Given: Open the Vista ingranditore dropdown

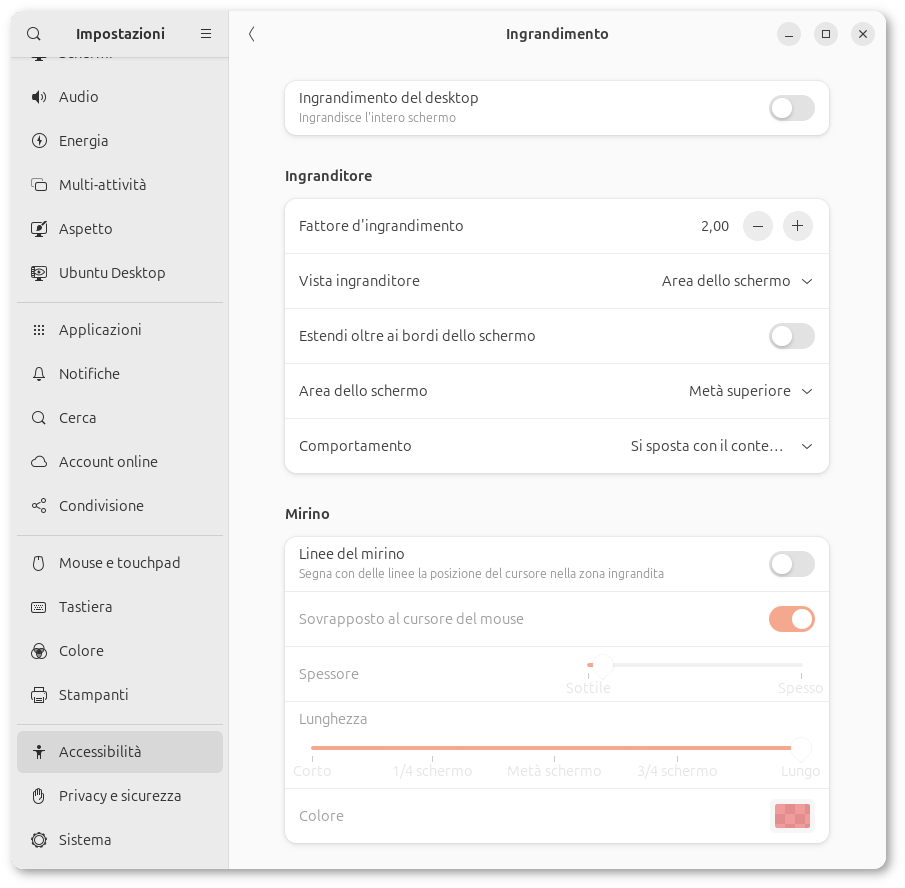Looking at the screenshot, I should point(737,281).
